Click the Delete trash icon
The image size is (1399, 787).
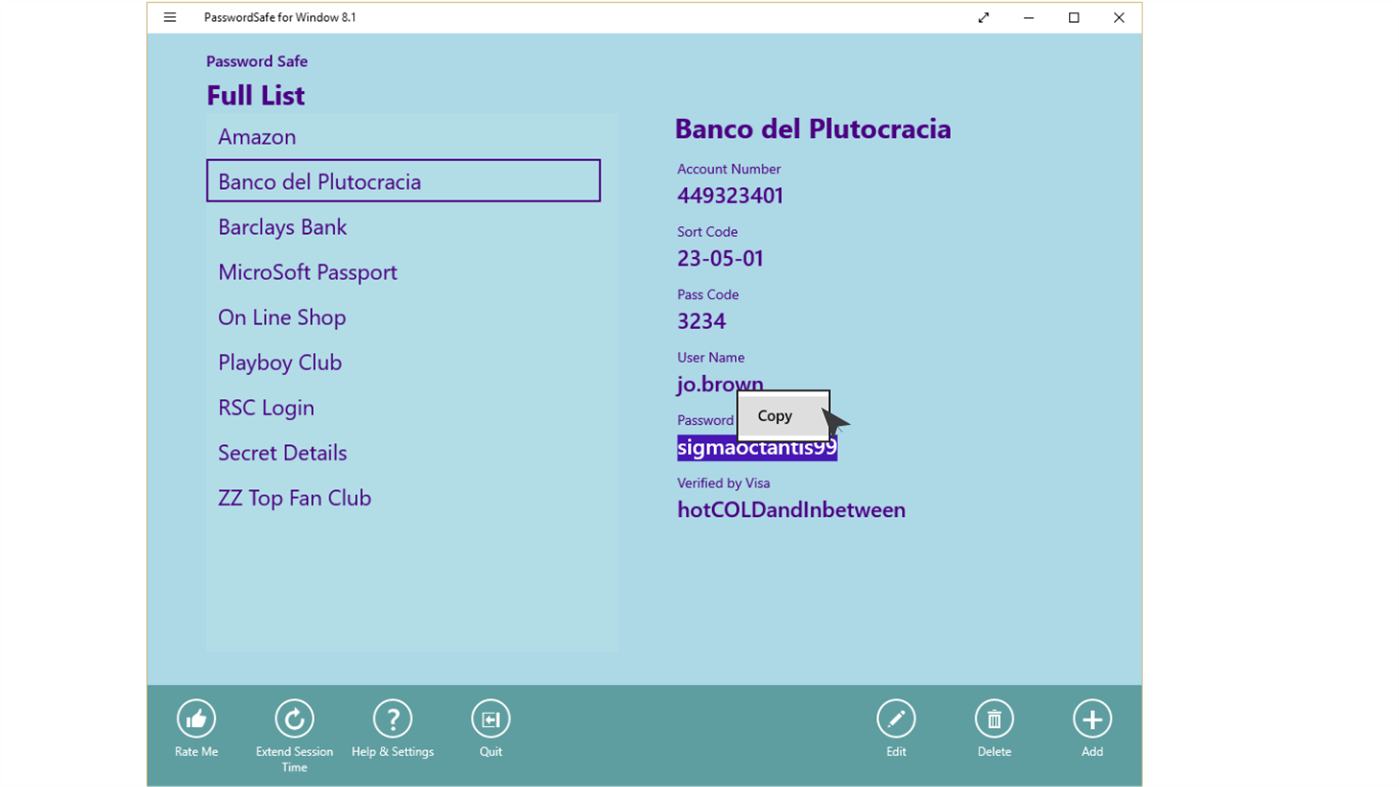(x=993, y=717)
